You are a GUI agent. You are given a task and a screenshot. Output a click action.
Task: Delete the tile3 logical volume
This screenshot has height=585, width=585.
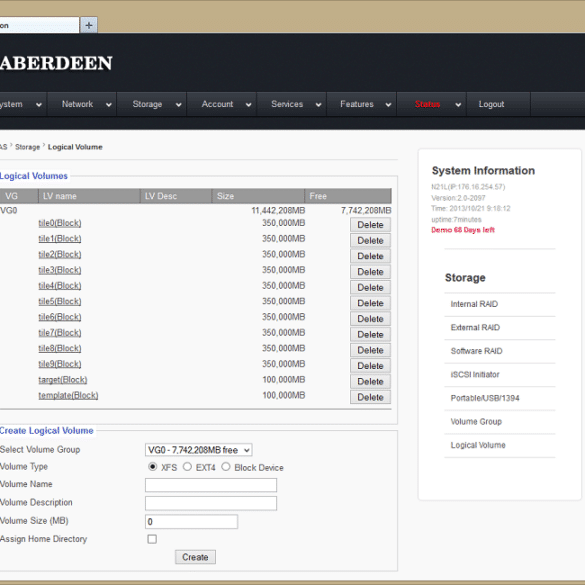[x=370, y=272]
